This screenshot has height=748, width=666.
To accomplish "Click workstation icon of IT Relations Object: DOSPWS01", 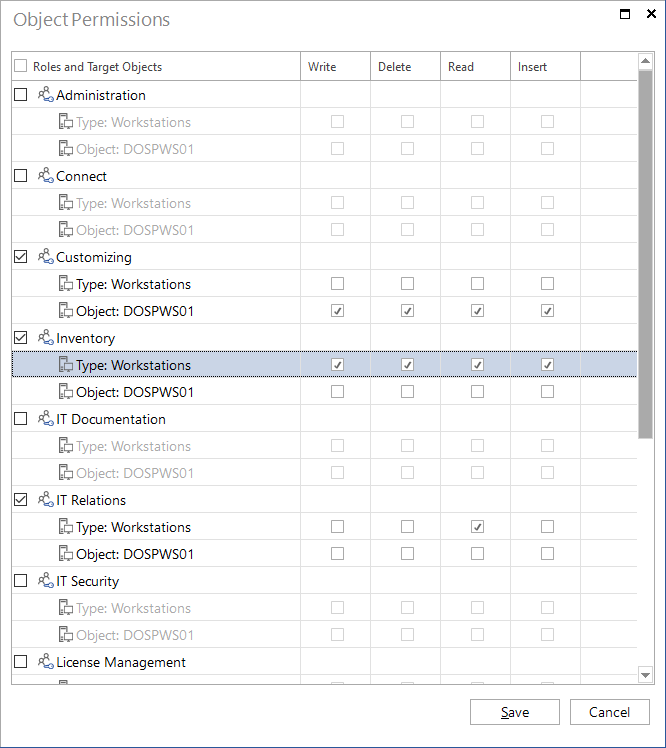I will click(x=66, y=553).
